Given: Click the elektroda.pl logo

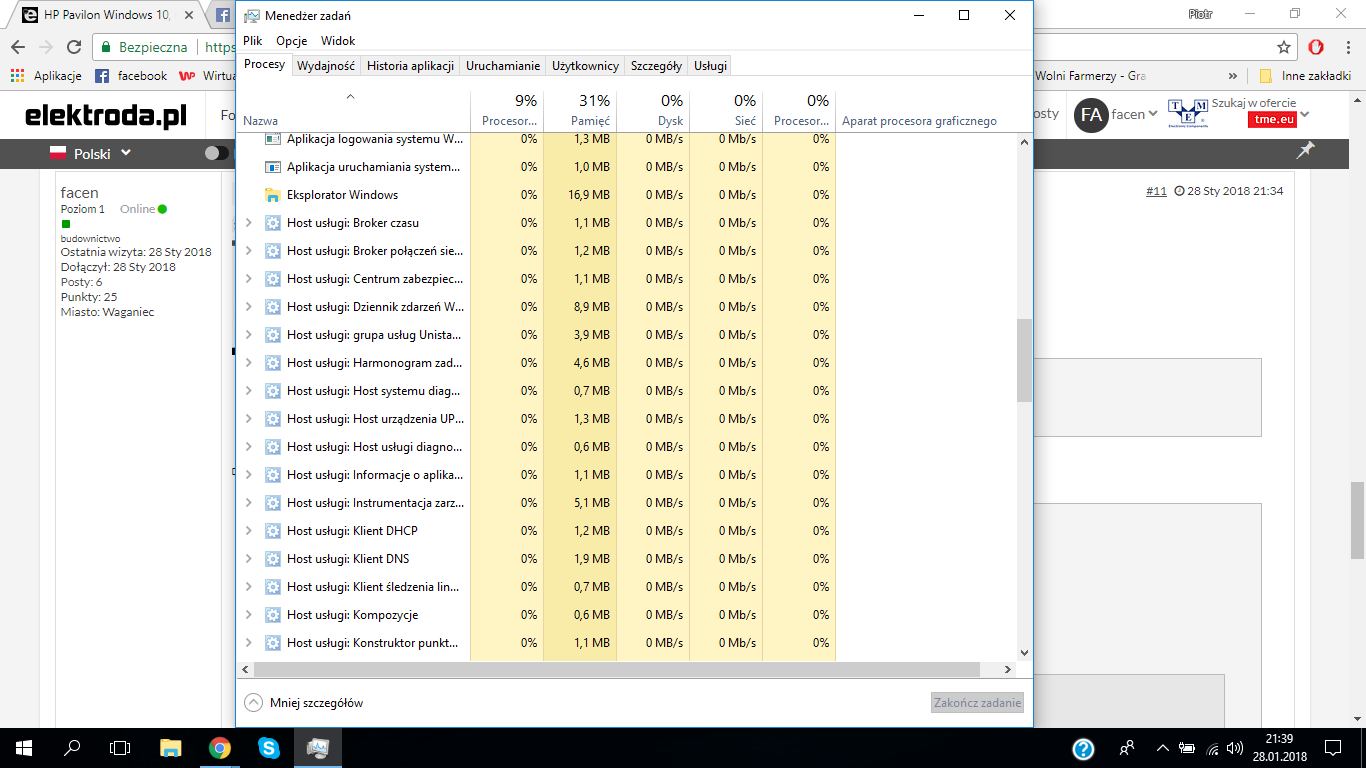Looking at the screenshot, I should click(106, 115).
